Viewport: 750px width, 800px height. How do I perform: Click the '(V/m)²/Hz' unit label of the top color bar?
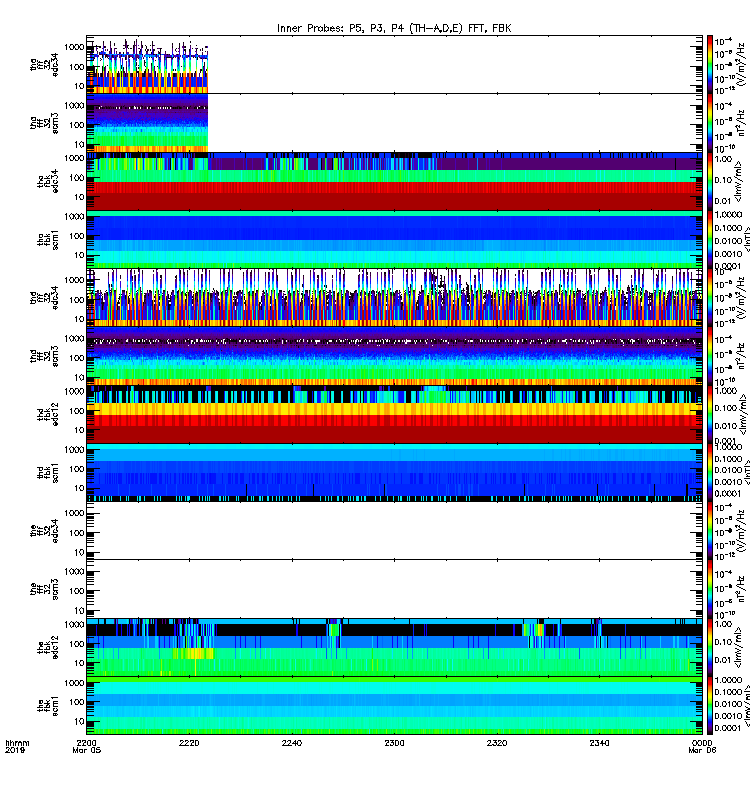tap(743, 64)
